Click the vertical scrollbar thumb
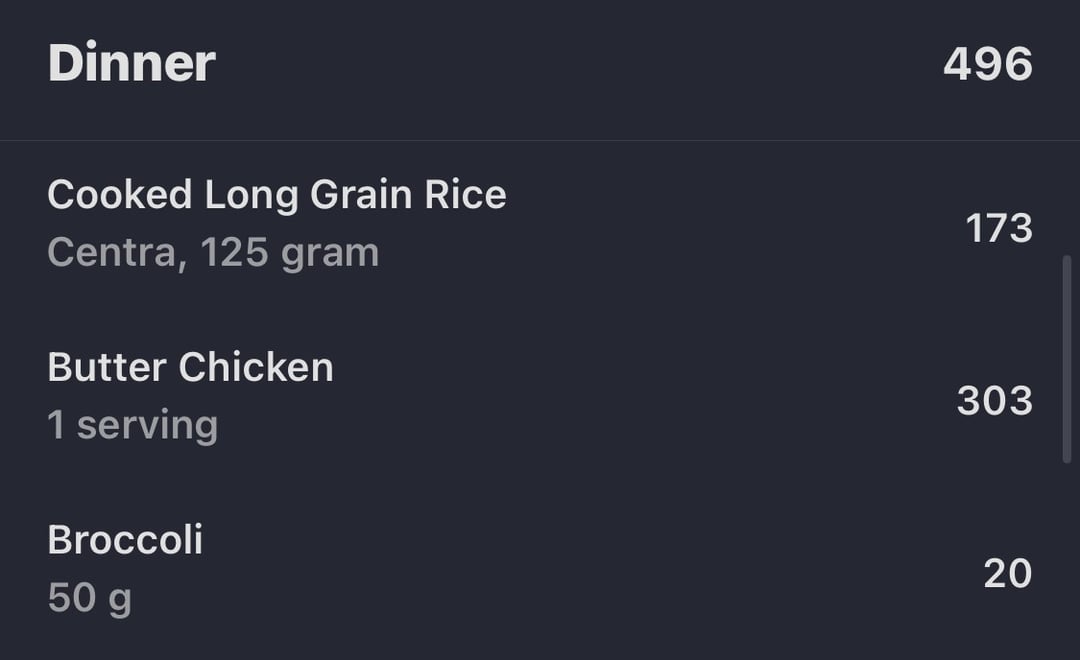Viewport: 1080px width, 660px height. click(1067, 358)
